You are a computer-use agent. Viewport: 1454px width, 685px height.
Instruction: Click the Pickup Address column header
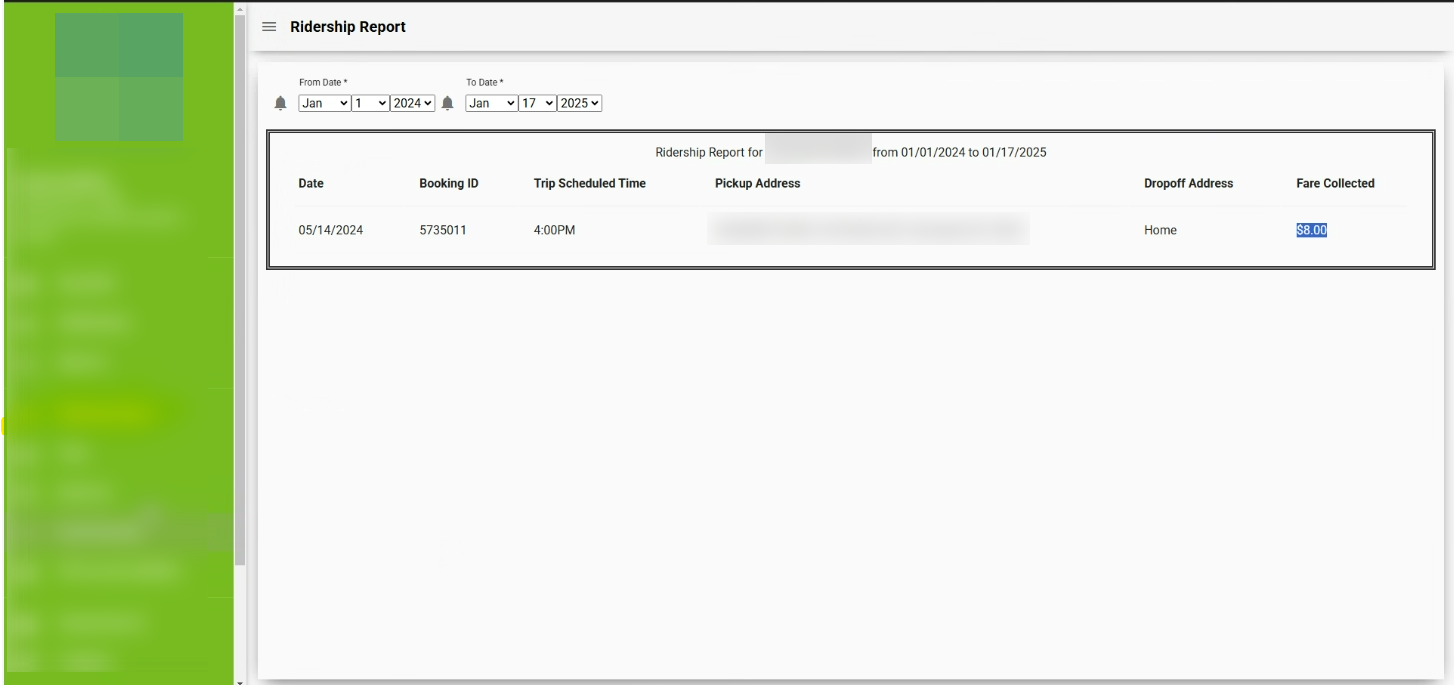coord(757,184)
